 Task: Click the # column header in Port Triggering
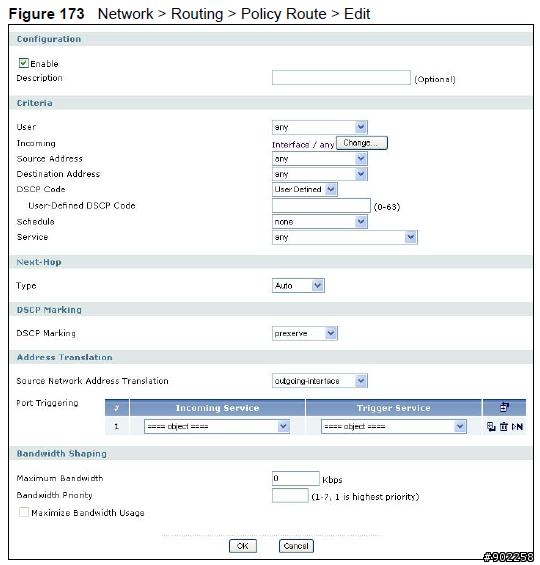(x=117, y=408)
